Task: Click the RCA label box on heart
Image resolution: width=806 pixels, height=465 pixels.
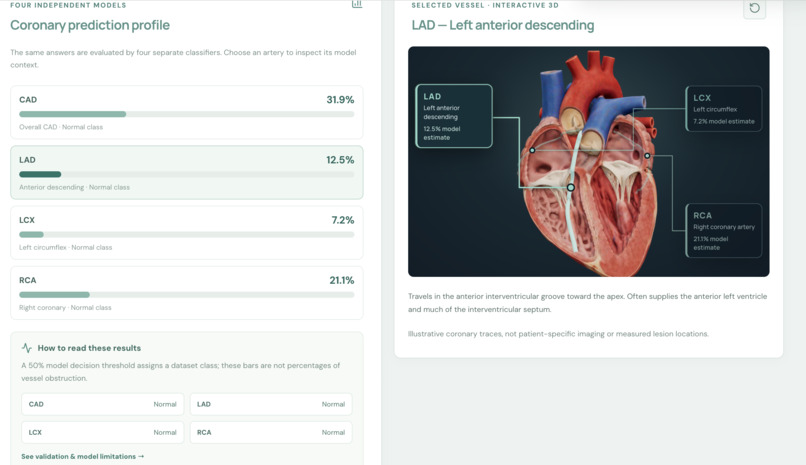Action: click(724, 231)
